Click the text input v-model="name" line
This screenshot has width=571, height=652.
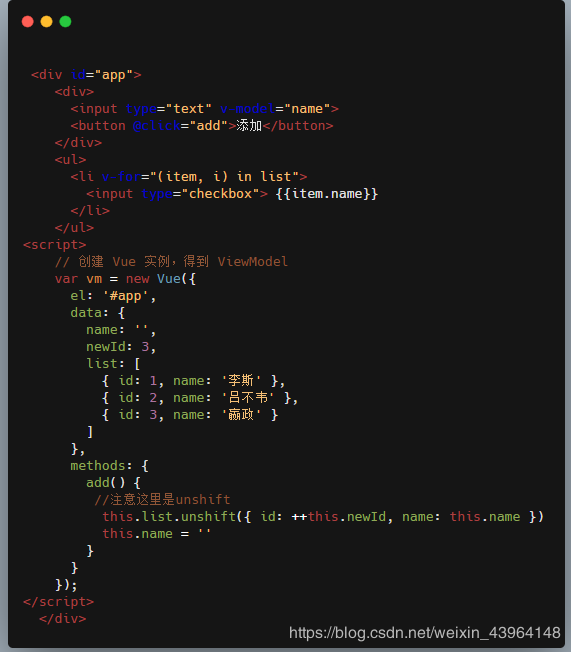205,109
